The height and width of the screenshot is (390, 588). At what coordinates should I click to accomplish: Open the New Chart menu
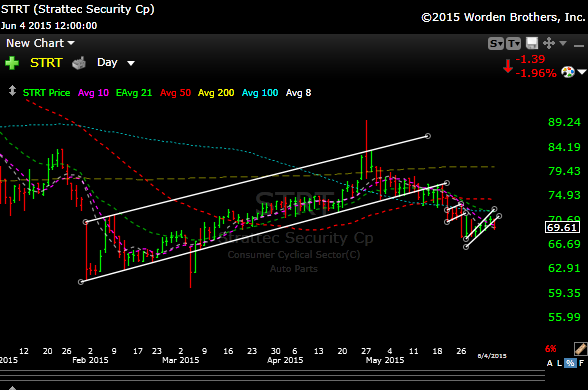pyautogui.click(x=40, y=43)
